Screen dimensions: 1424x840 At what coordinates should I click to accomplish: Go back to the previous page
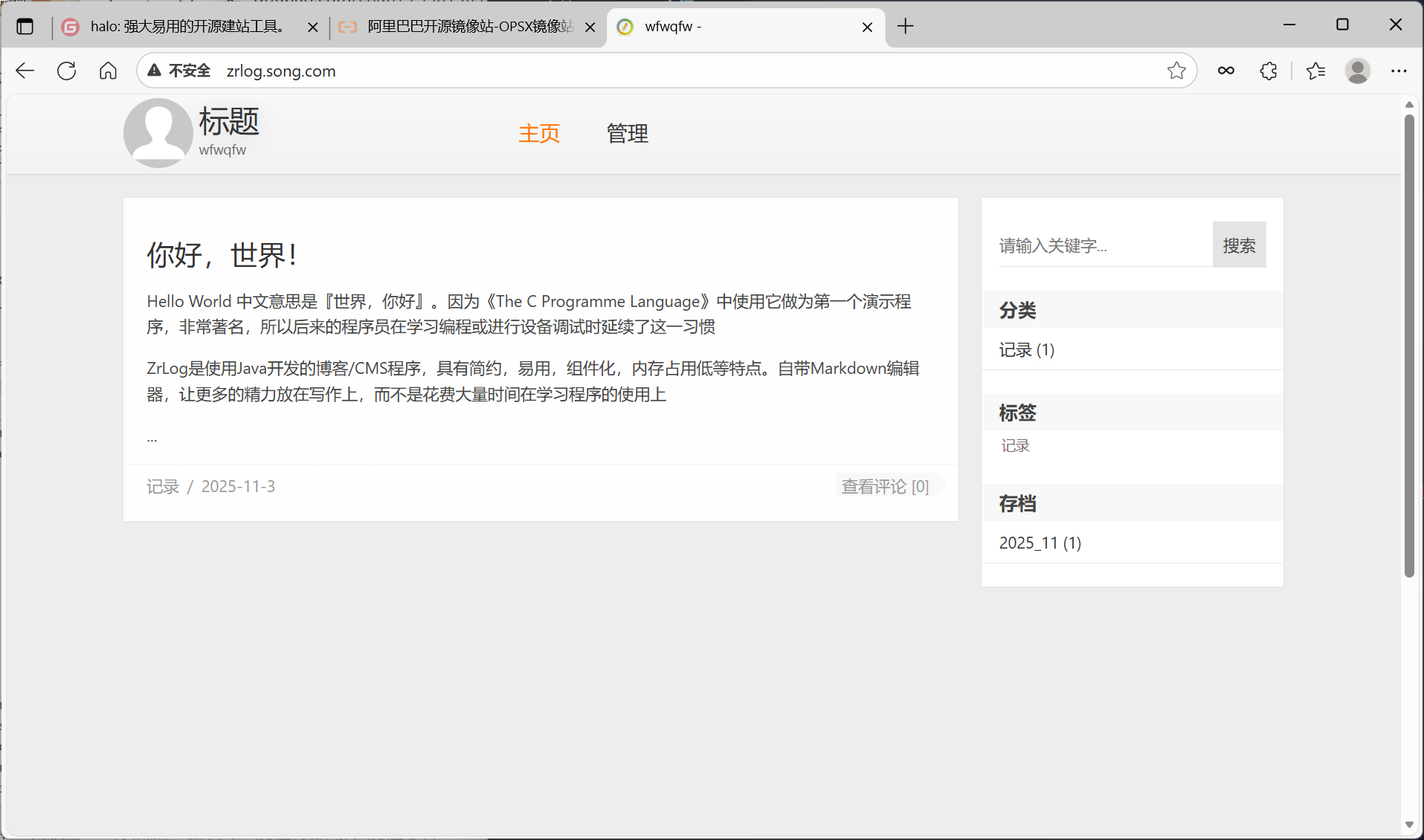(x=25, y=71)
